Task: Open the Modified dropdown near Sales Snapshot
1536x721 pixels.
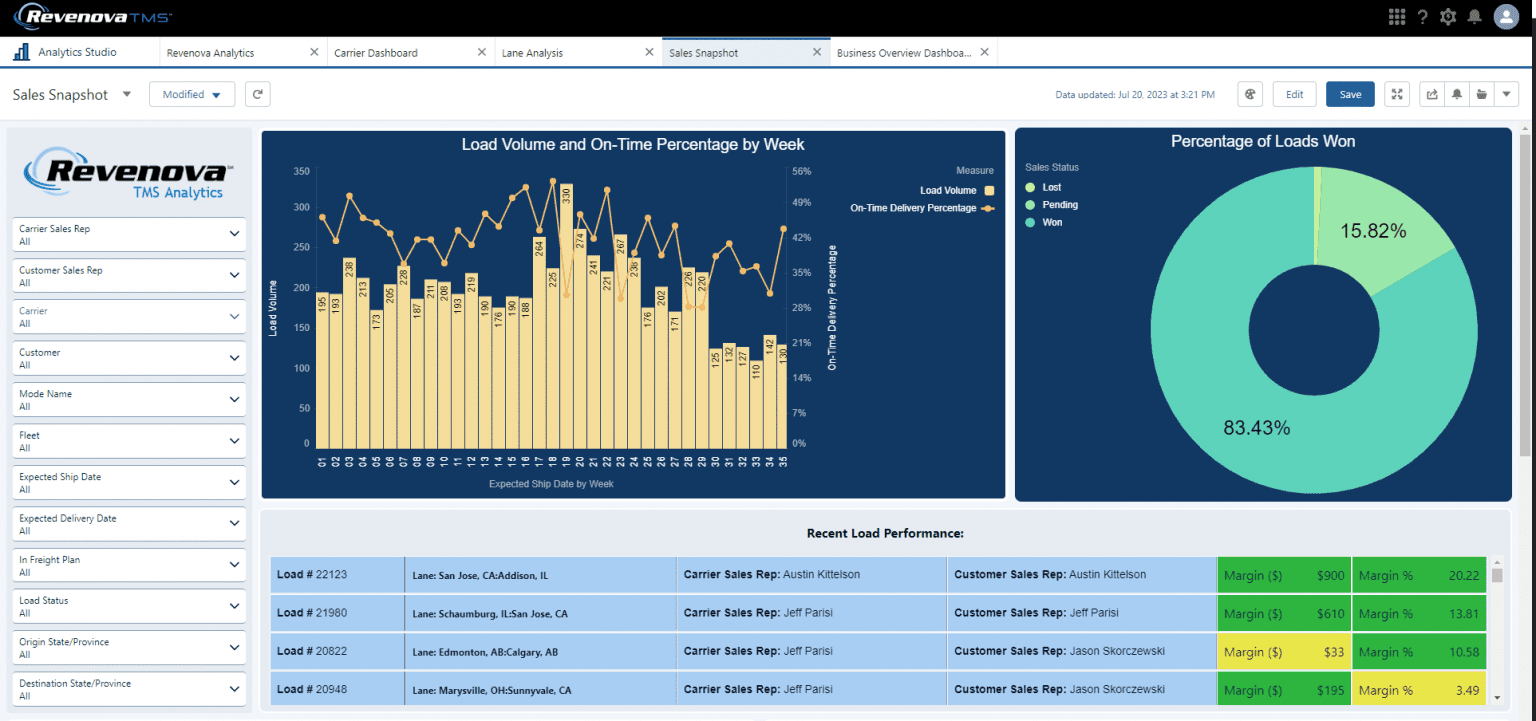Action: (x=192, y=93)
